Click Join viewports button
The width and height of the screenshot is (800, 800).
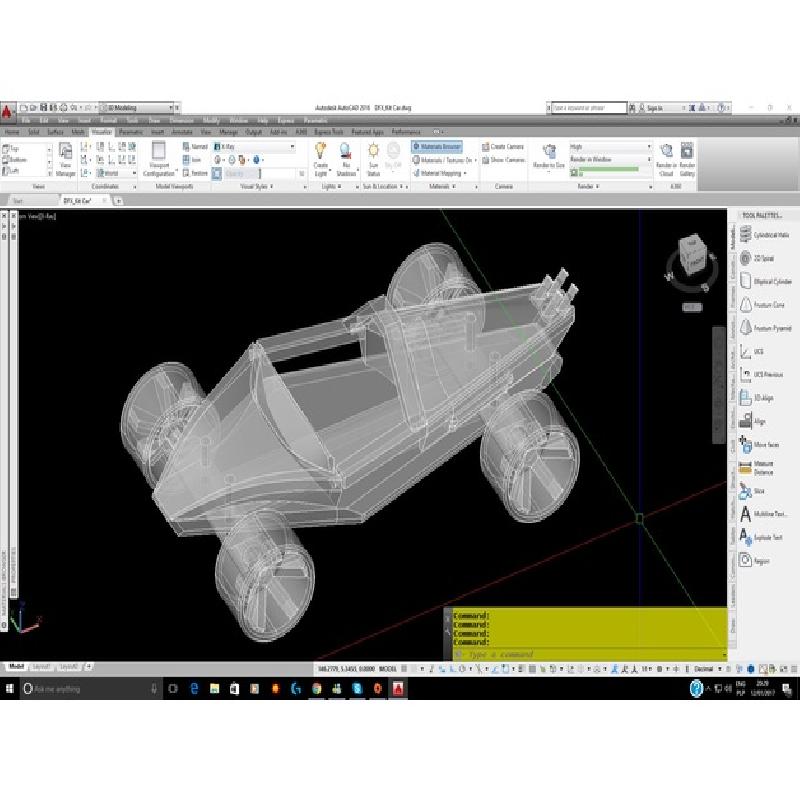coord(192,160)
